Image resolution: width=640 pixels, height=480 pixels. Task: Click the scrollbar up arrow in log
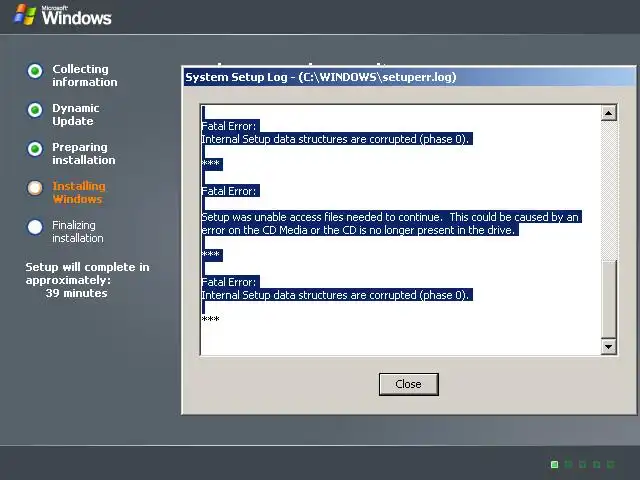(x=609, y=113)
